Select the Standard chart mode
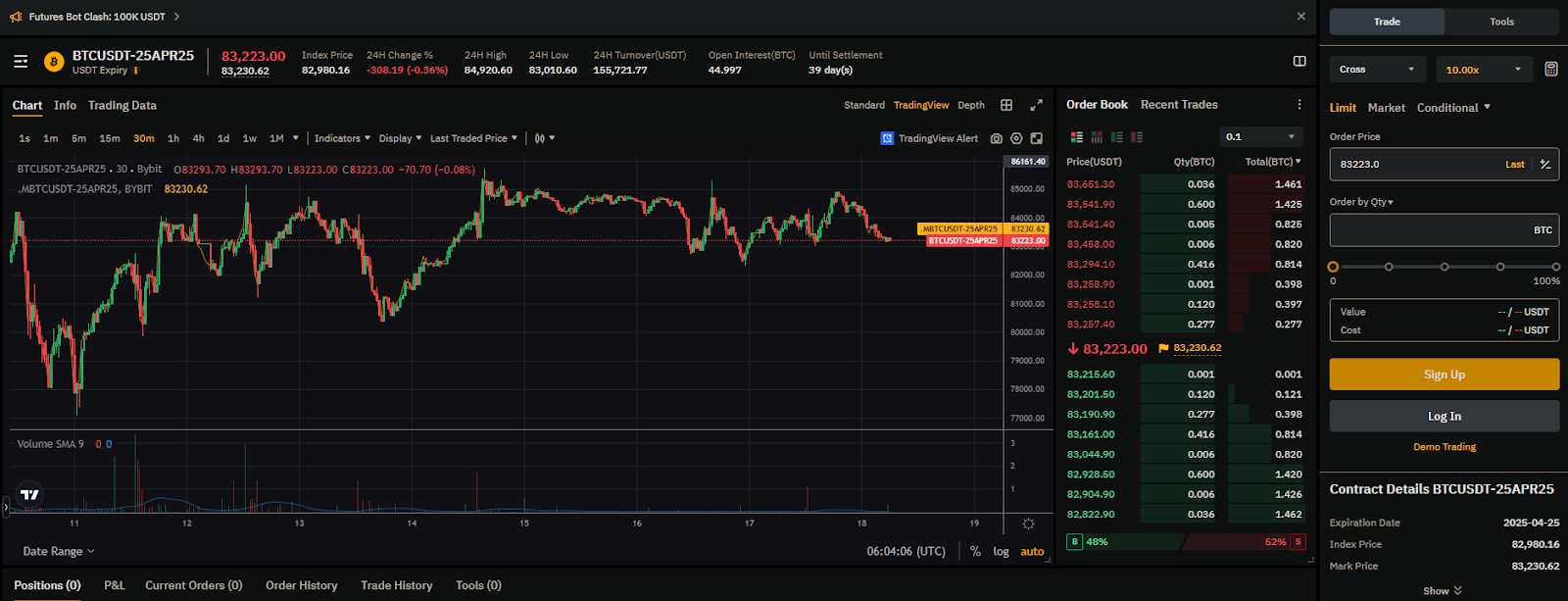Viewport: 1568px width, 601px height. pos(864,105)
